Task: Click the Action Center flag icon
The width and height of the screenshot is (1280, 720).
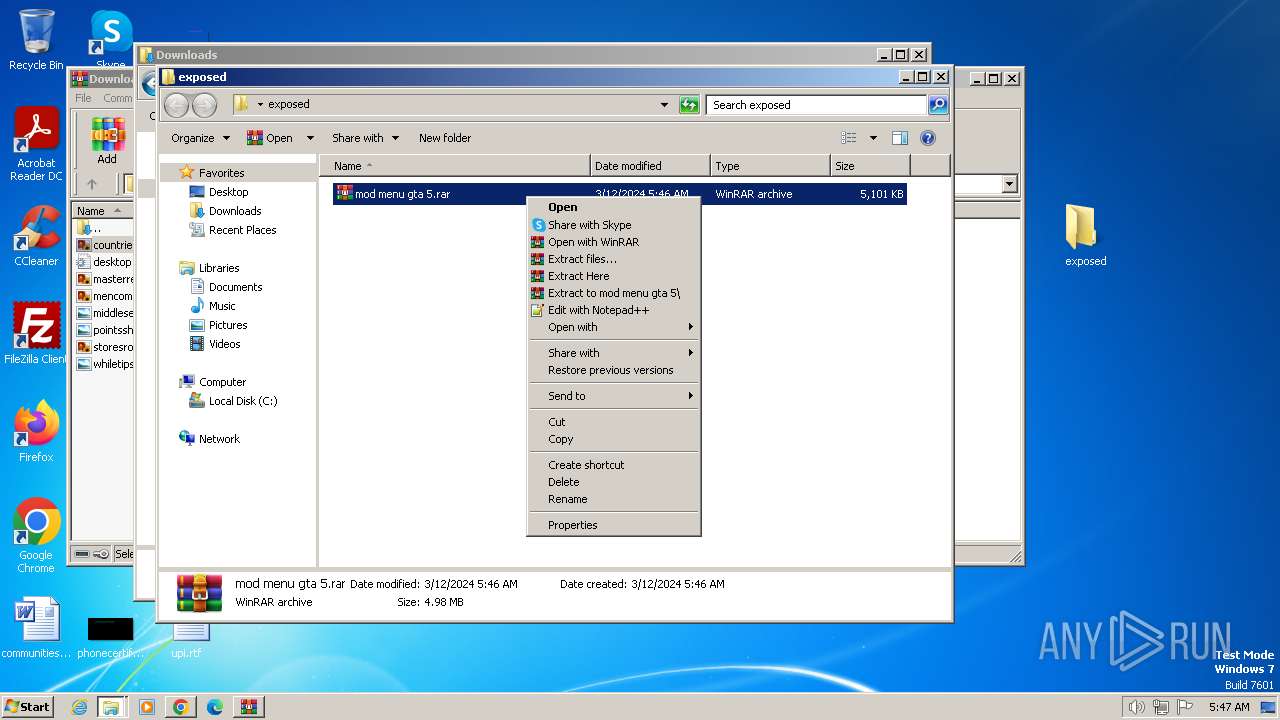Action: [1186, 707]
